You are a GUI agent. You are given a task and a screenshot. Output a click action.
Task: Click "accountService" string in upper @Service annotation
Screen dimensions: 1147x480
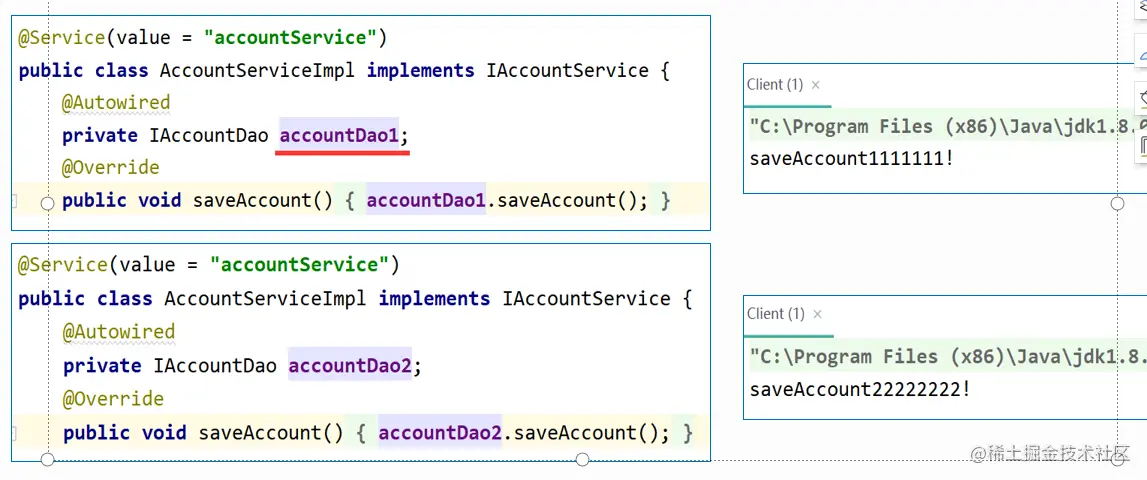(289, 38)
